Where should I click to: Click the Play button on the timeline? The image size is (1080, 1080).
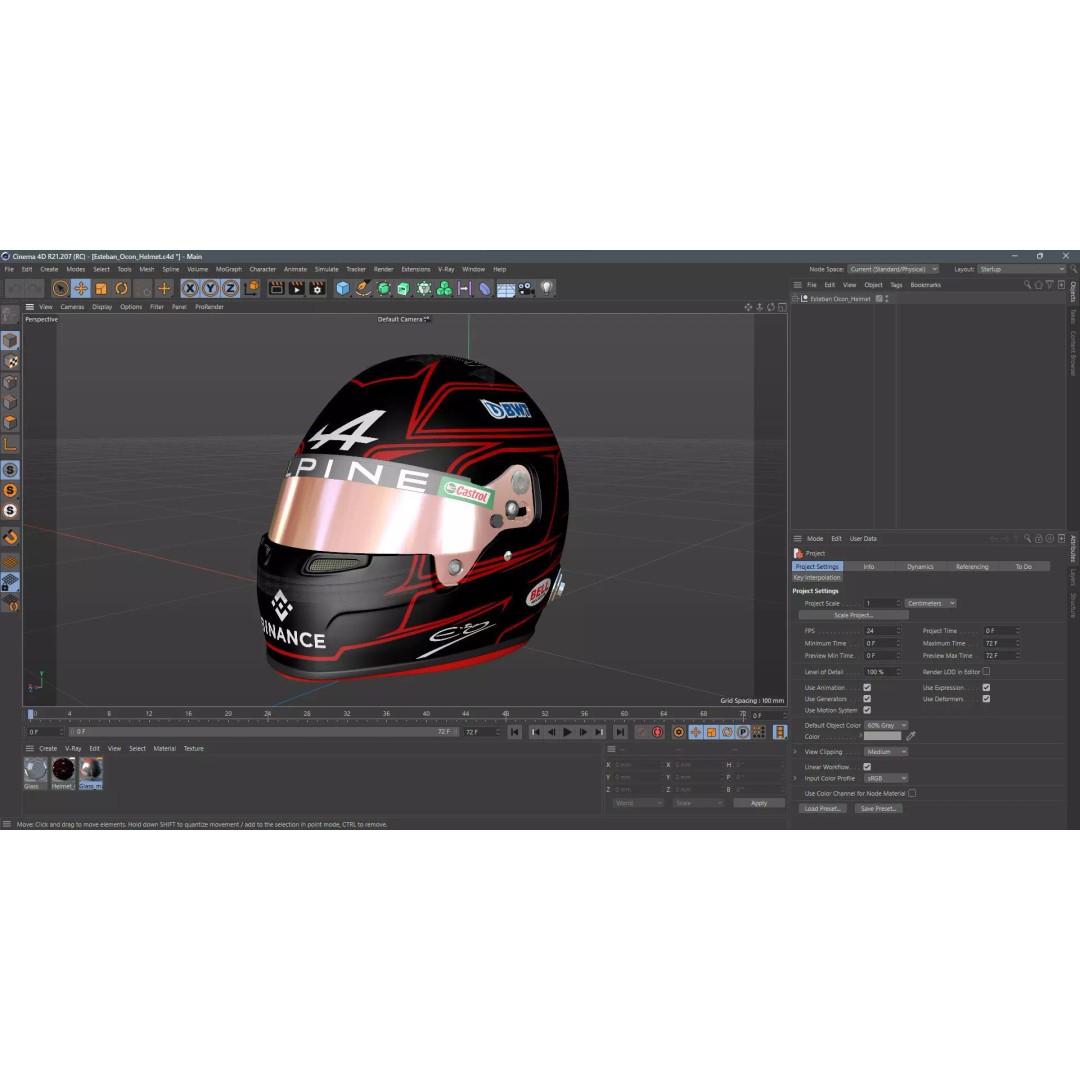click(x=568, y=732)
